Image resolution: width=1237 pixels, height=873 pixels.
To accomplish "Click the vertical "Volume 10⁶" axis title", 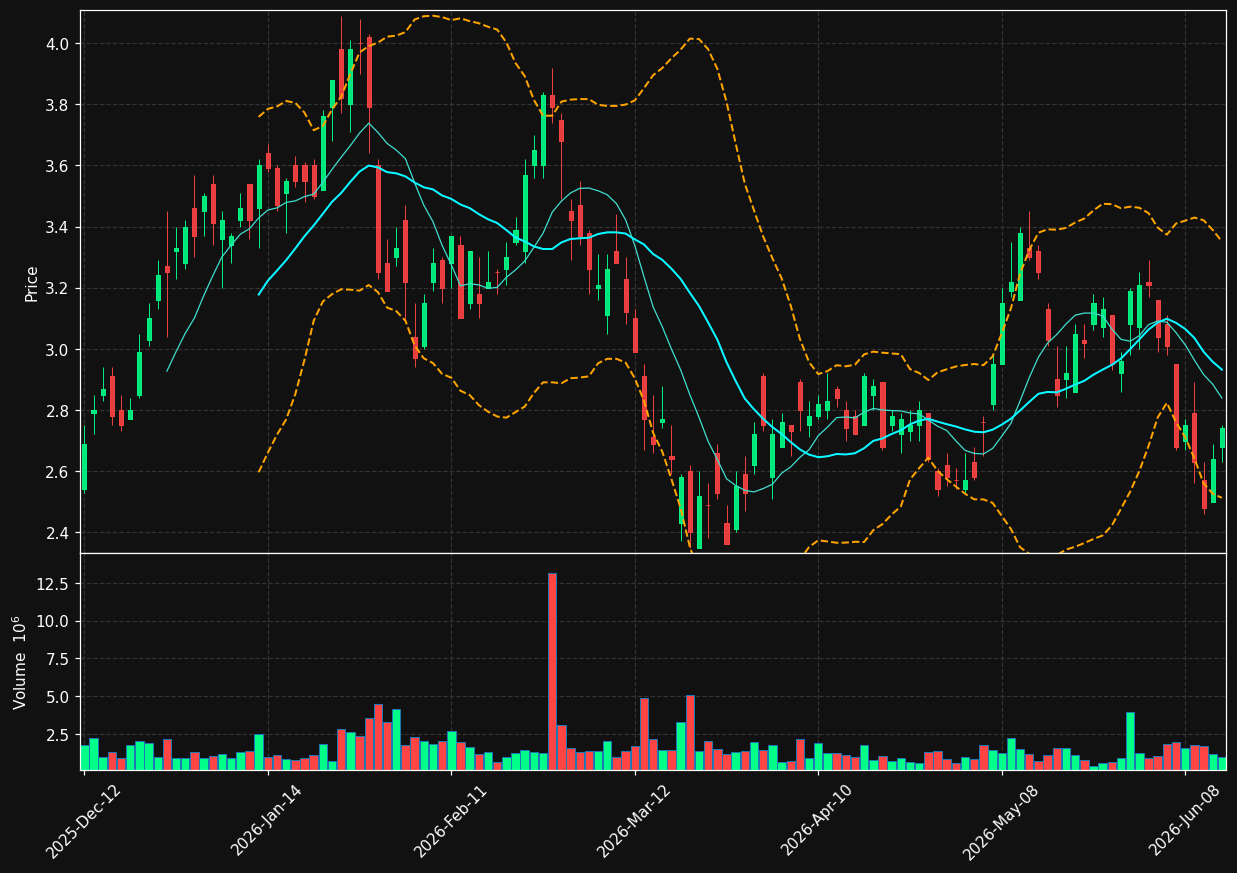I will tap(20, 662).
